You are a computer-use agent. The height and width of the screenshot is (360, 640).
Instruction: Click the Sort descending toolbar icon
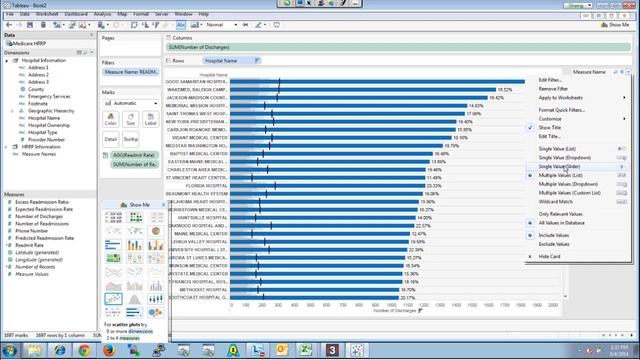click(156, 25)
